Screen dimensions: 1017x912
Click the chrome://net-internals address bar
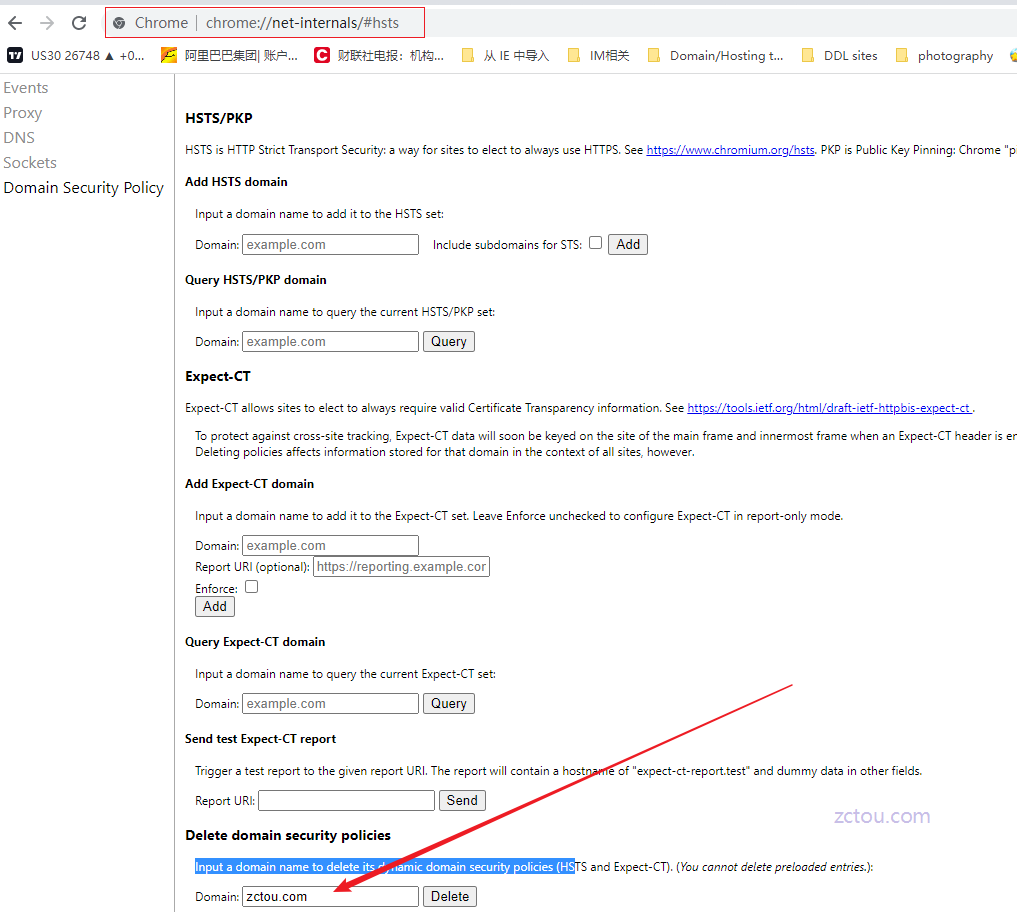tap(300, 23)
